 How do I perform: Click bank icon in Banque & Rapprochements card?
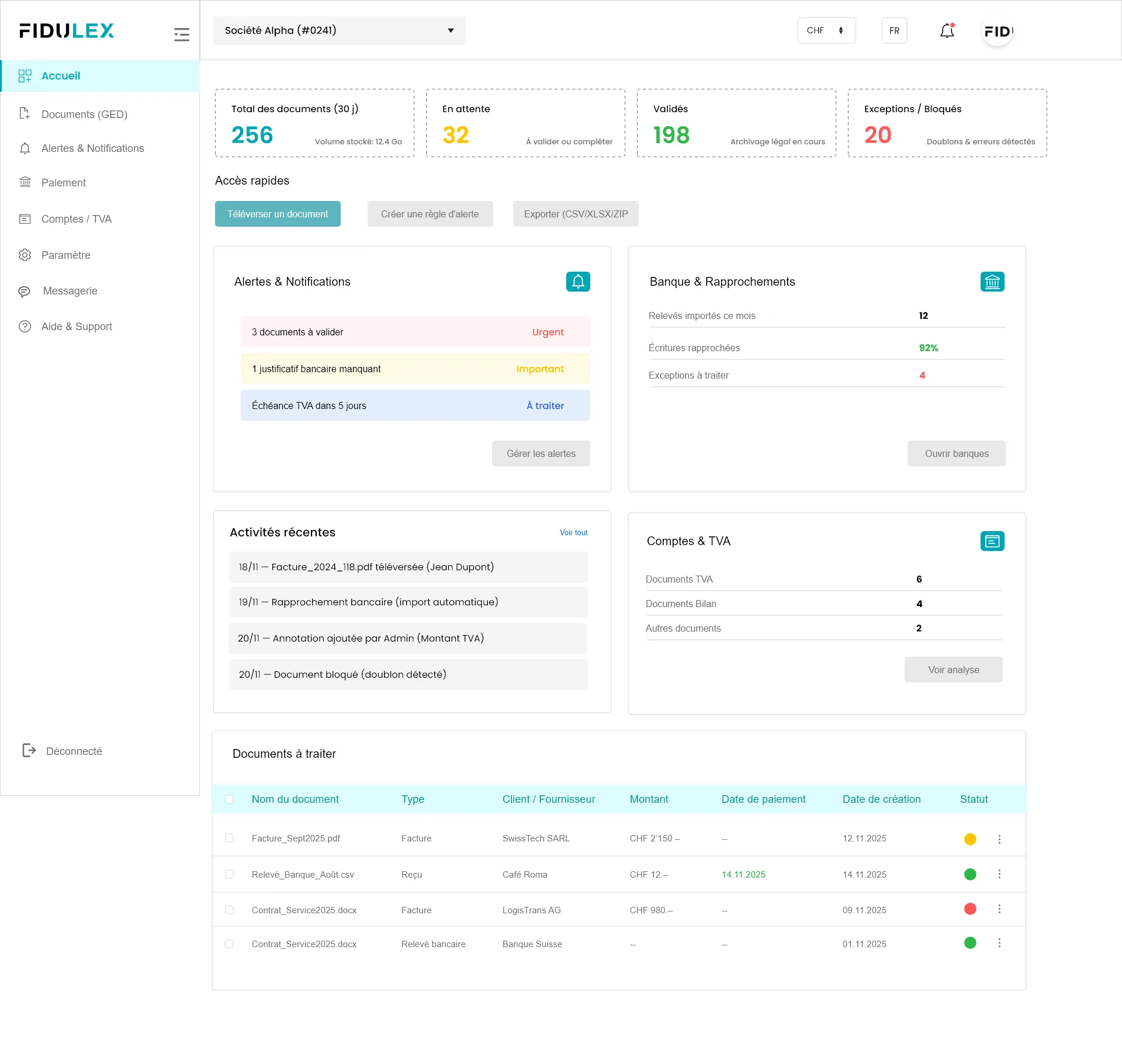click(x=992, y=282)
